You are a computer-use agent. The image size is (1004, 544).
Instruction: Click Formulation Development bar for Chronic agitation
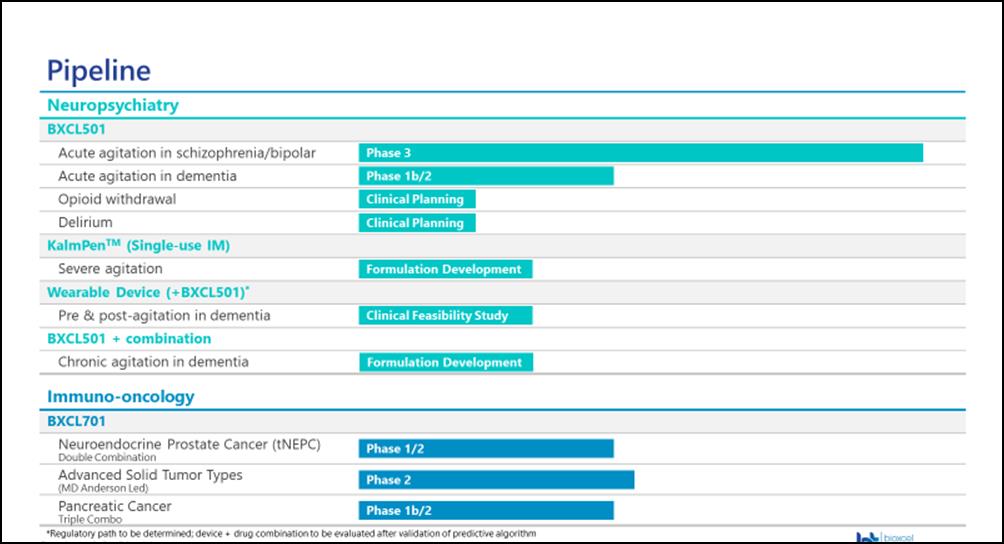(x=445, y=362)
